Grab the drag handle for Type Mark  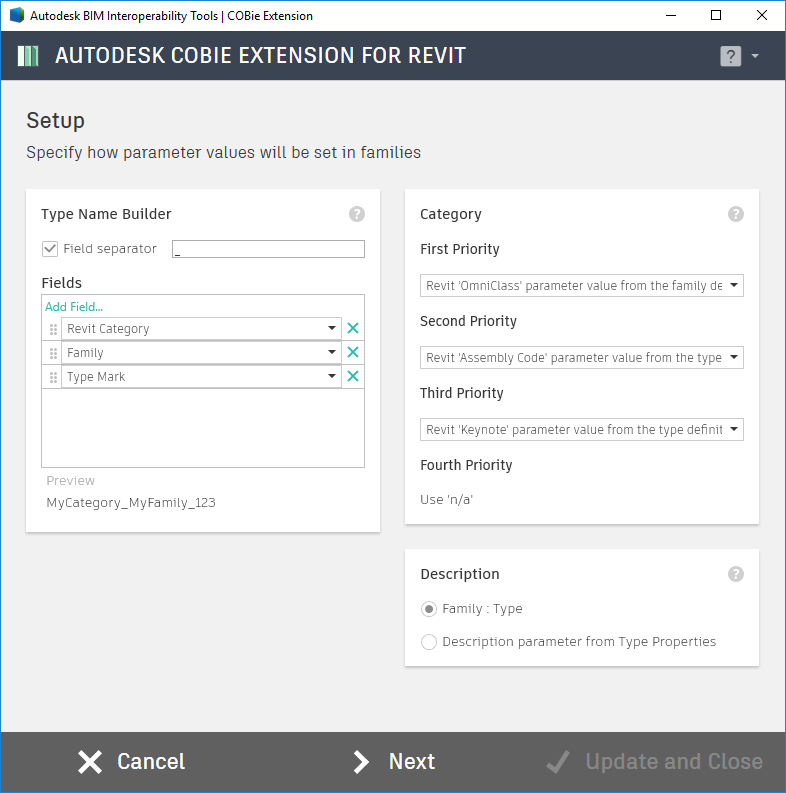click(x=53, y=377)
